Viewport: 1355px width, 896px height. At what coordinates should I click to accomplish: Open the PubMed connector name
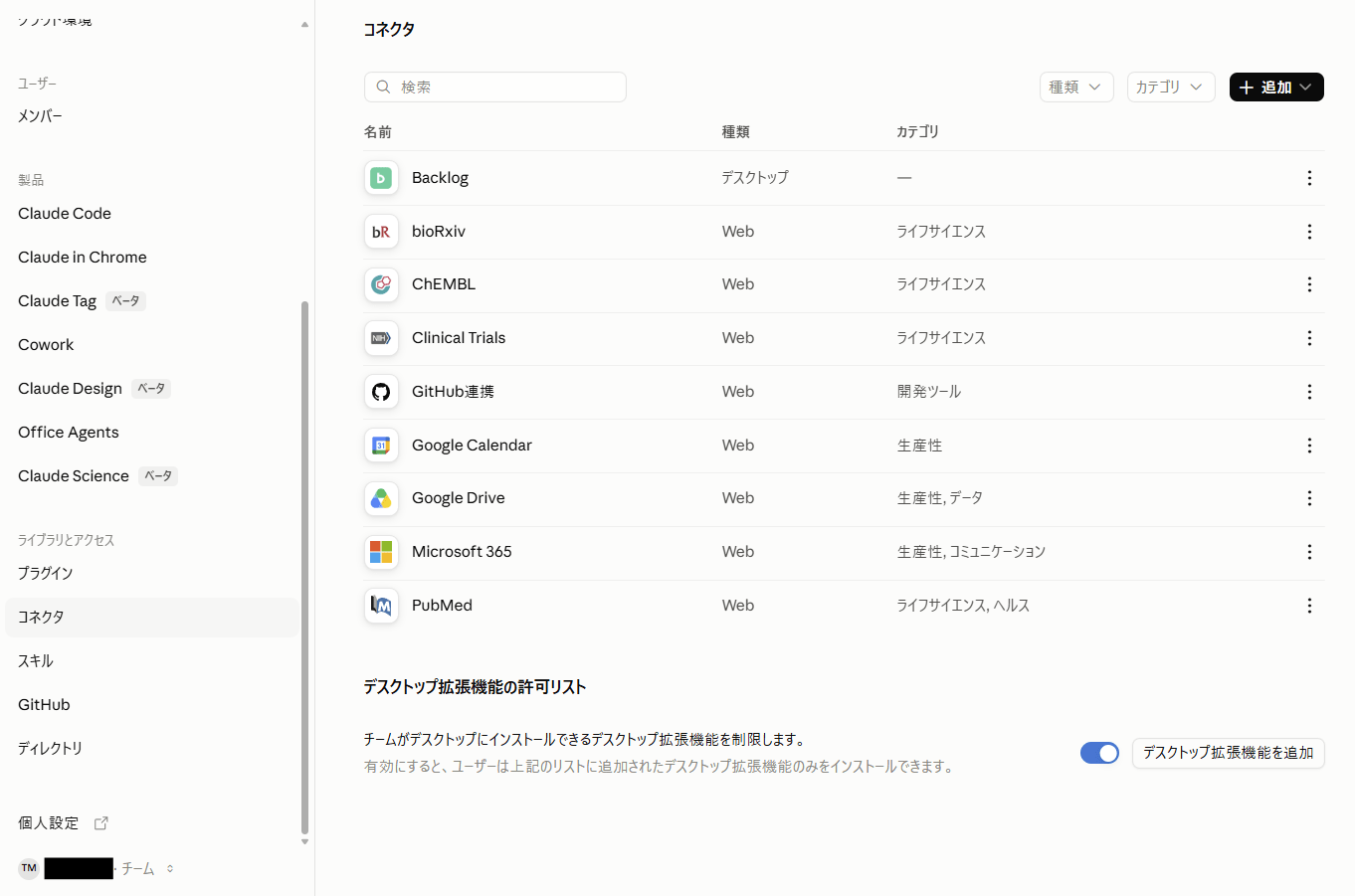442,606
